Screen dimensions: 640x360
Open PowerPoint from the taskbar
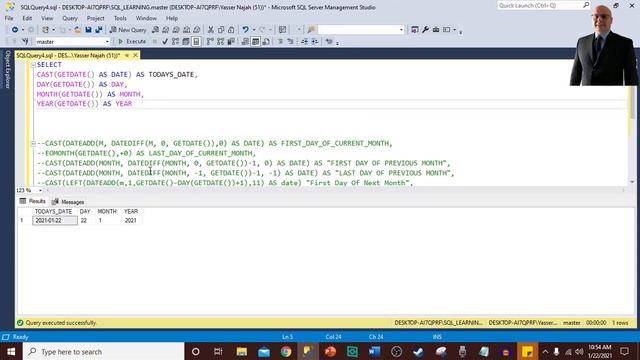[330, 351]
